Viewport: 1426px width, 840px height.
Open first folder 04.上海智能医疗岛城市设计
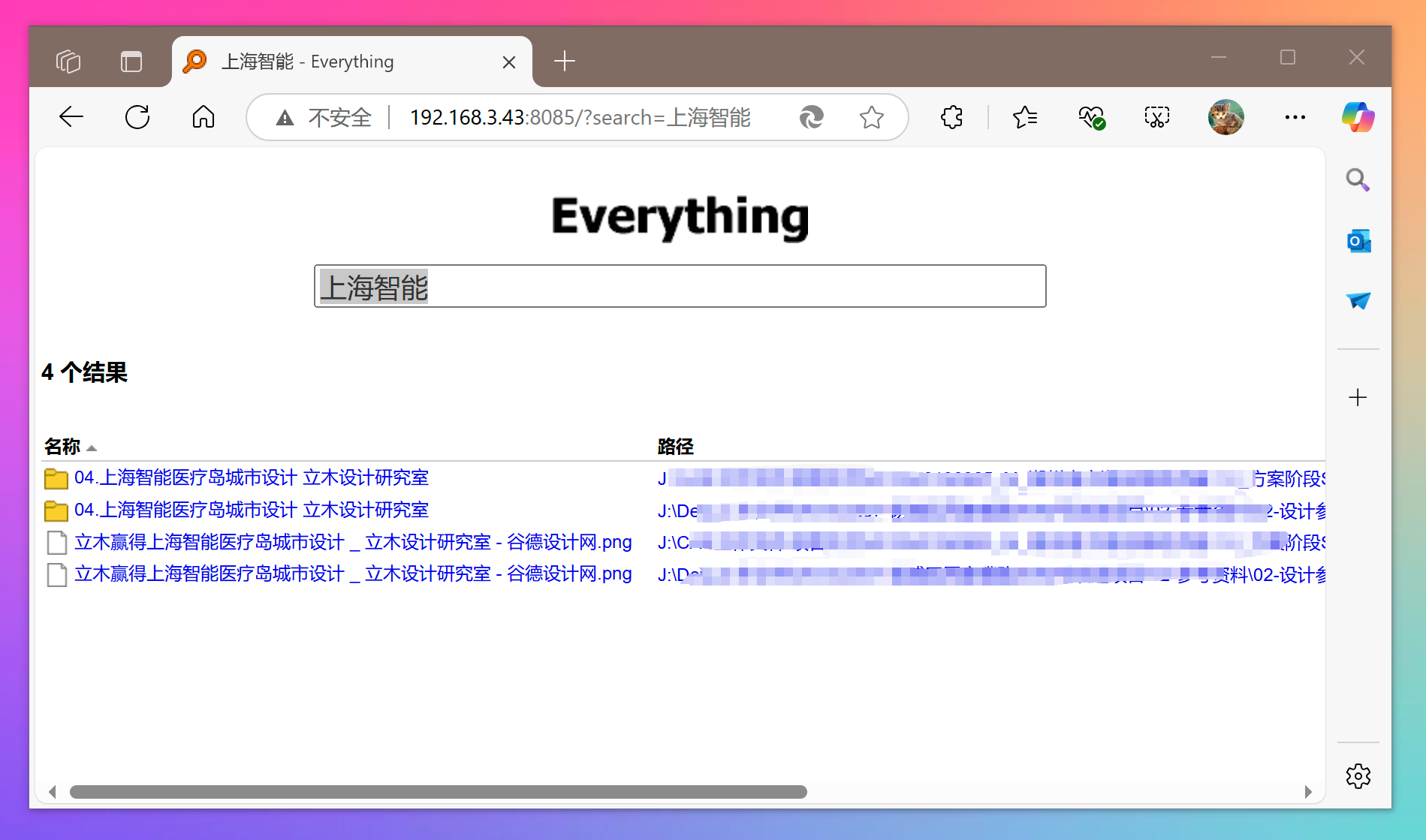pos(251,478)
